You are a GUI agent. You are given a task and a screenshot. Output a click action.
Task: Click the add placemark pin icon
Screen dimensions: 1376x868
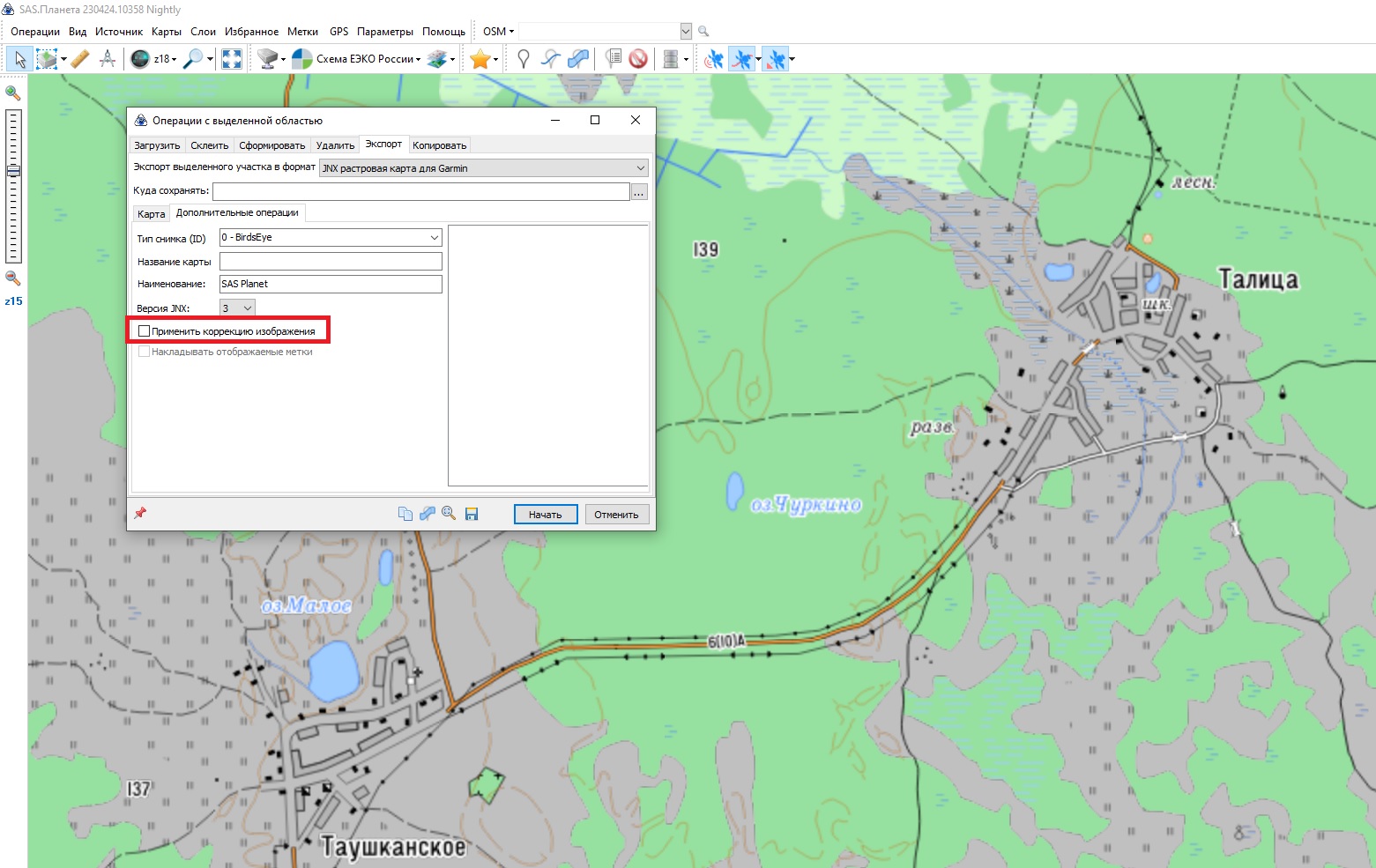pos(524,59)
